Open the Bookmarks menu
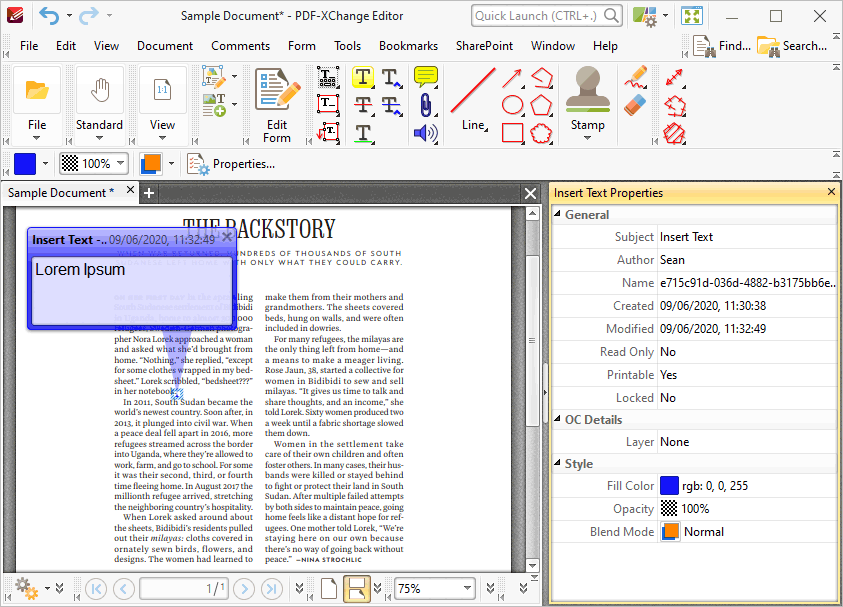843x607 pixels. point(409,46)
